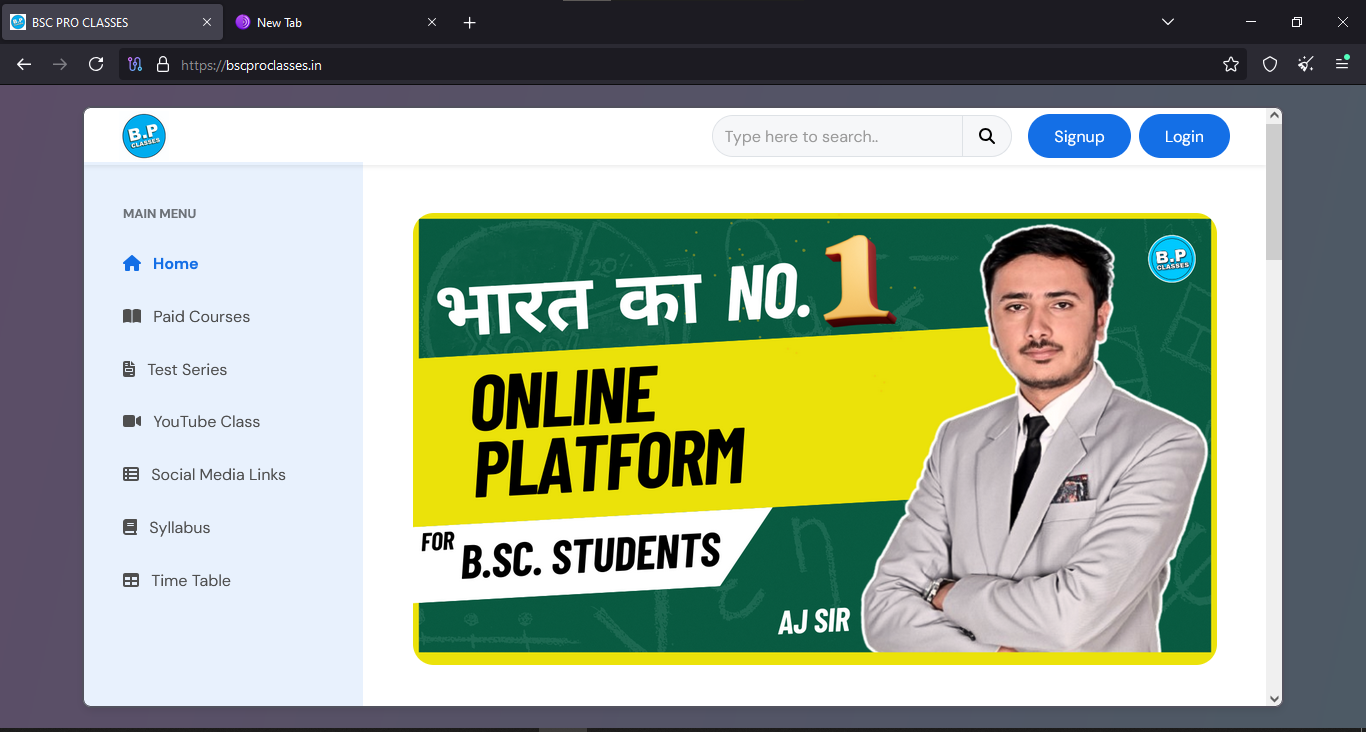The image size is (1366, 732).
Task: Click the page scrollbar down arrow
Action: (1274, 698)
